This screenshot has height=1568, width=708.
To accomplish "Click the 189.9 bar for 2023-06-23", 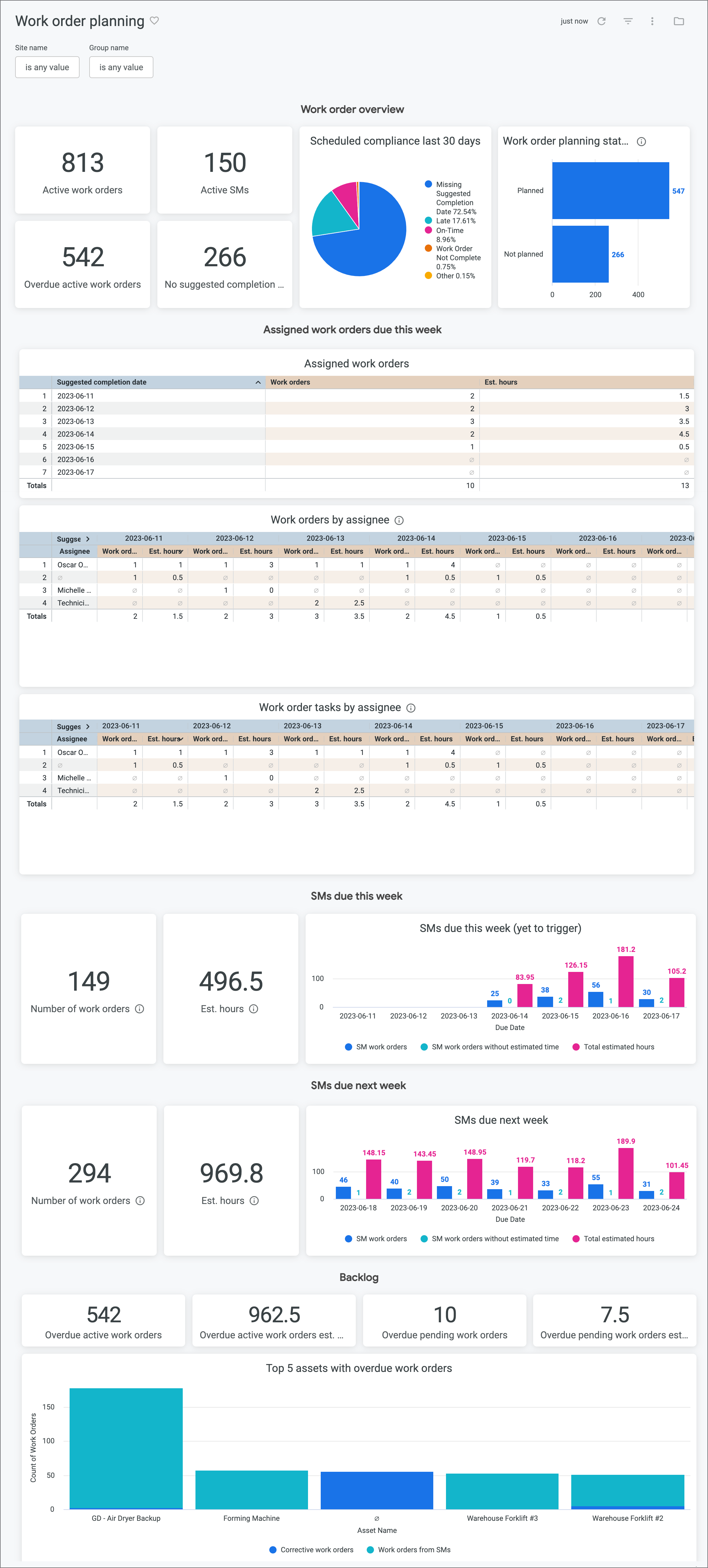I will 626,1173.
